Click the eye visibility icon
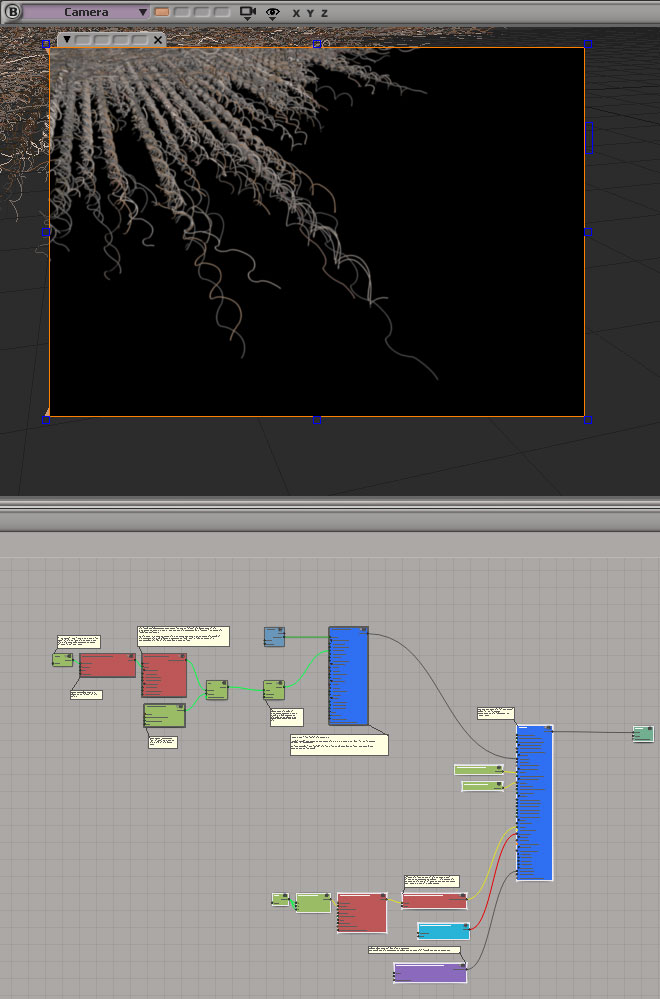 click(x=272, y=13)
